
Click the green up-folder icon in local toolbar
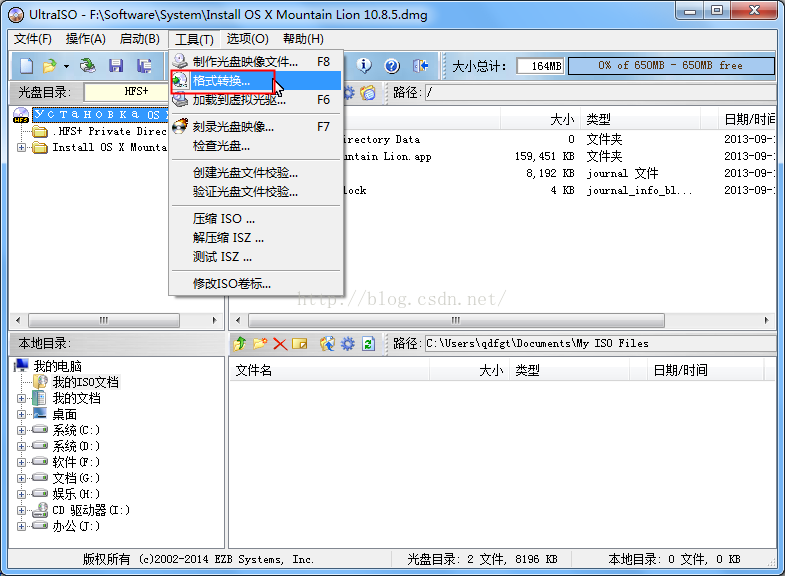[x=240, y=344]
